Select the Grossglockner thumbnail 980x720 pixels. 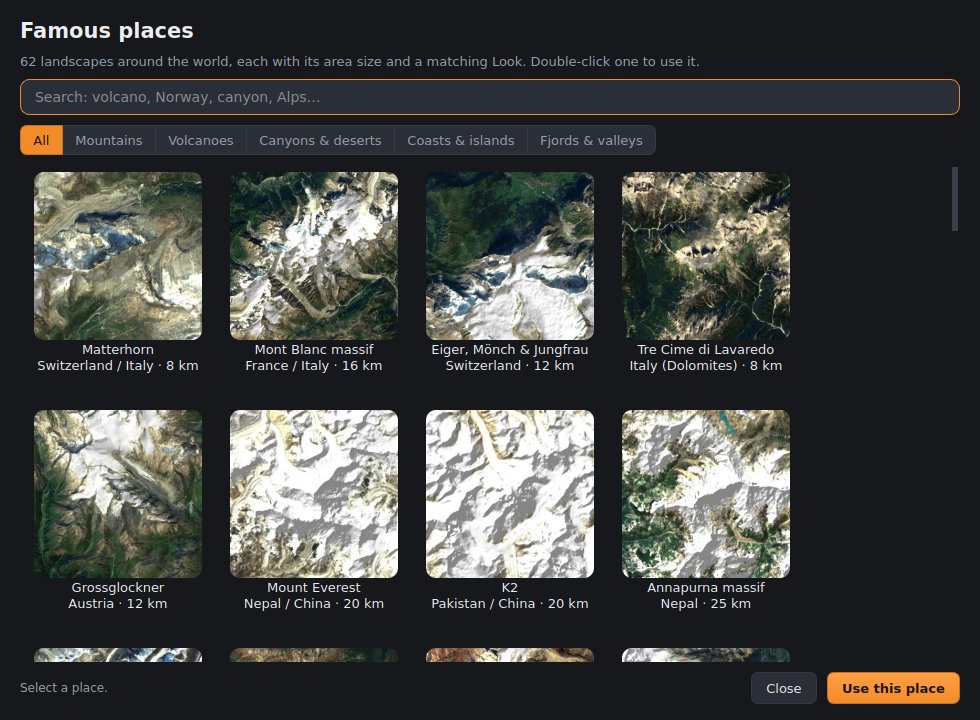click(118, 494)
